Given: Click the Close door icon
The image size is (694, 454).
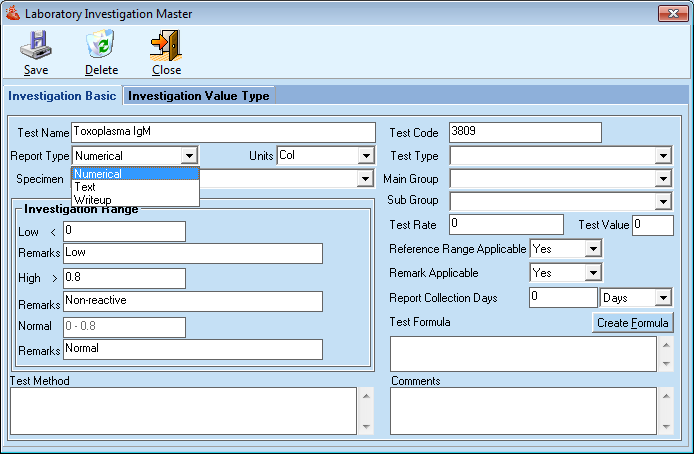Looking at the screenshot, I should pyautogui.click(x=166, y=46).
